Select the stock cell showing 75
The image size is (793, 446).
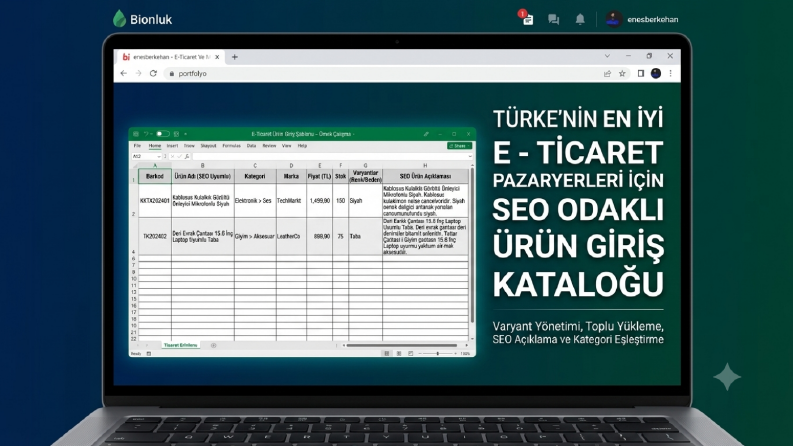[340, 236]
